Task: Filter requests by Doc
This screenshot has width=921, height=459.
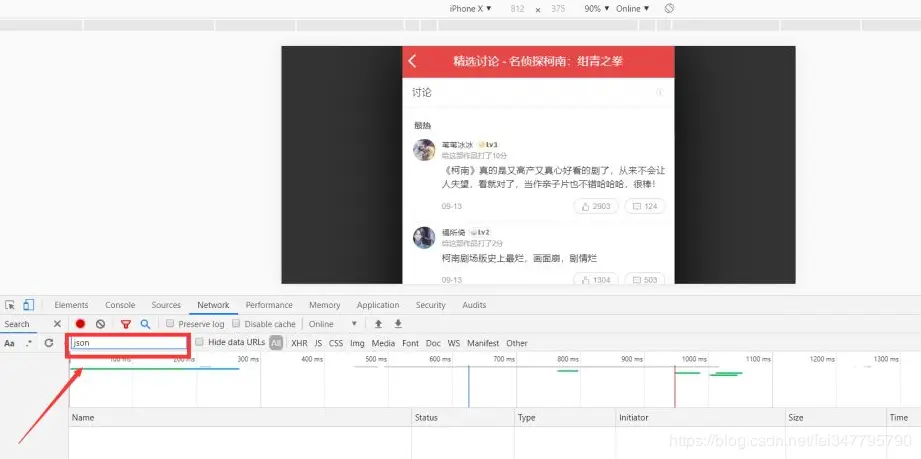Action: (433, 343)
